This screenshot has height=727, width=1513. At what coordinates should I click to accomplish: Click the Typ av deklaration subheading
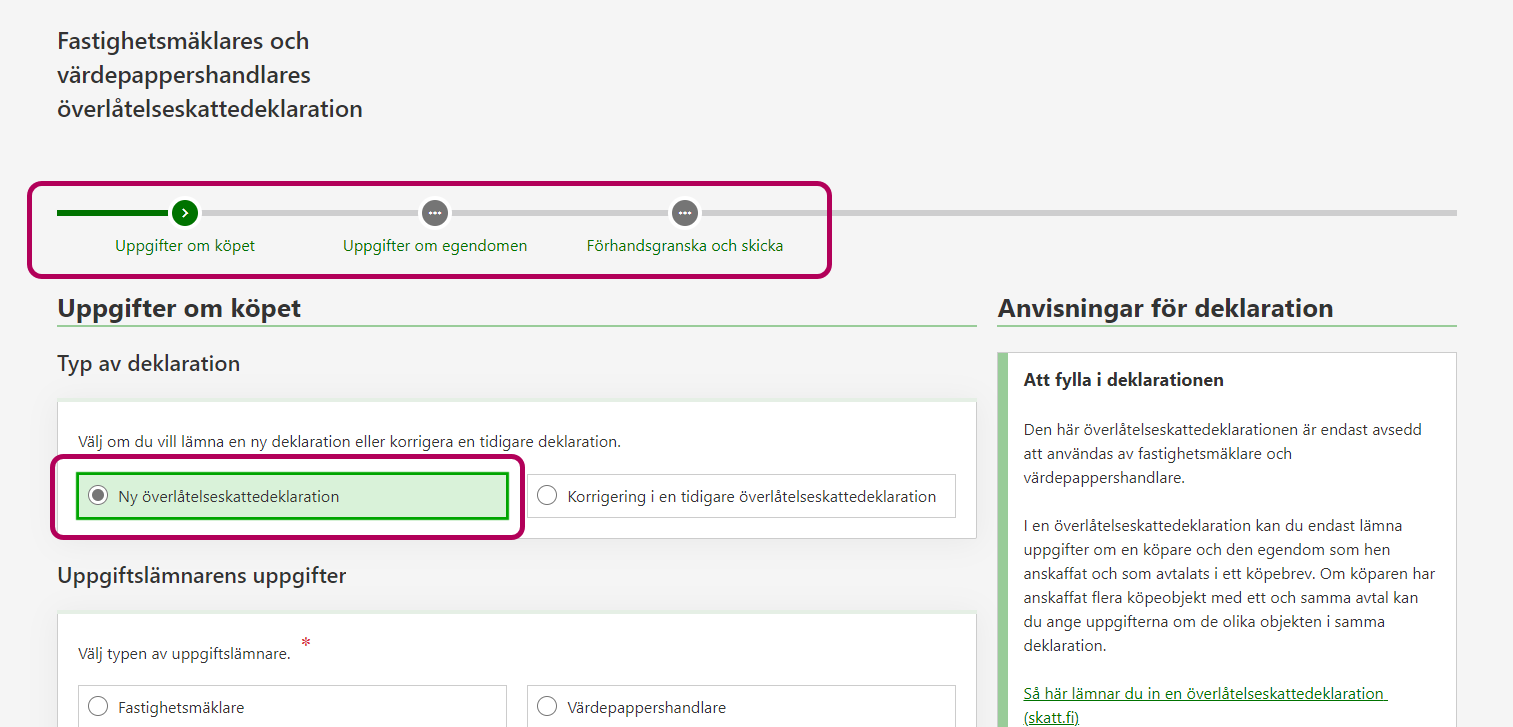148,364
